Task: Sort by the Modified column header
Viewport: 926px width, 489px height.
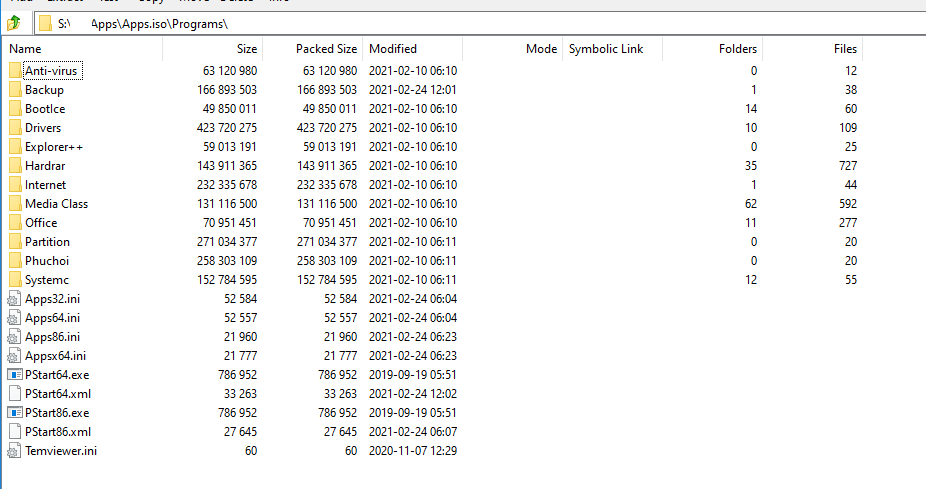Action: (x=412, y=49)
